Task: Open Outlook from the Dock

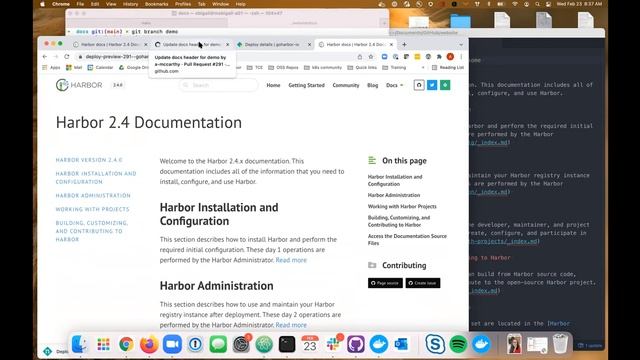Action: [402, 344]
